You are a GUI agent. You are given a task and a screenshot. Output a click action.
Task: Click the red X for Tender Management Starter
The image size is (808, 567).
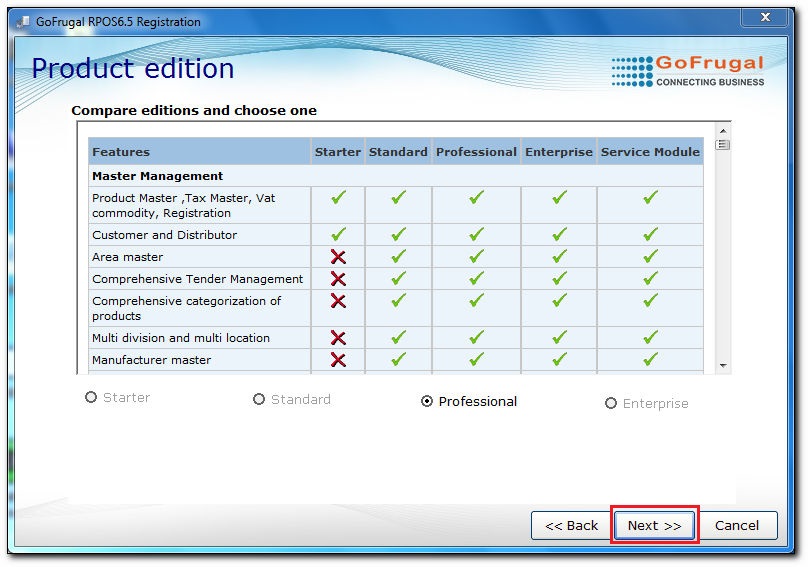(x=338, y=279)
